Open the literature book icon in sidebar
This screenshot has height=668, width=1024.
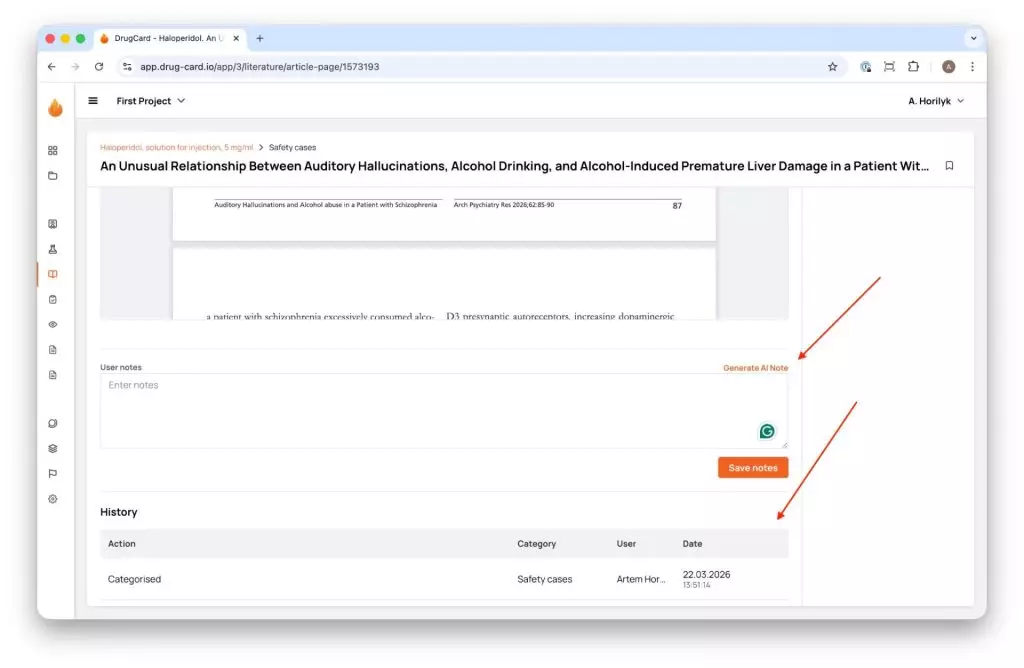[53, 274]
